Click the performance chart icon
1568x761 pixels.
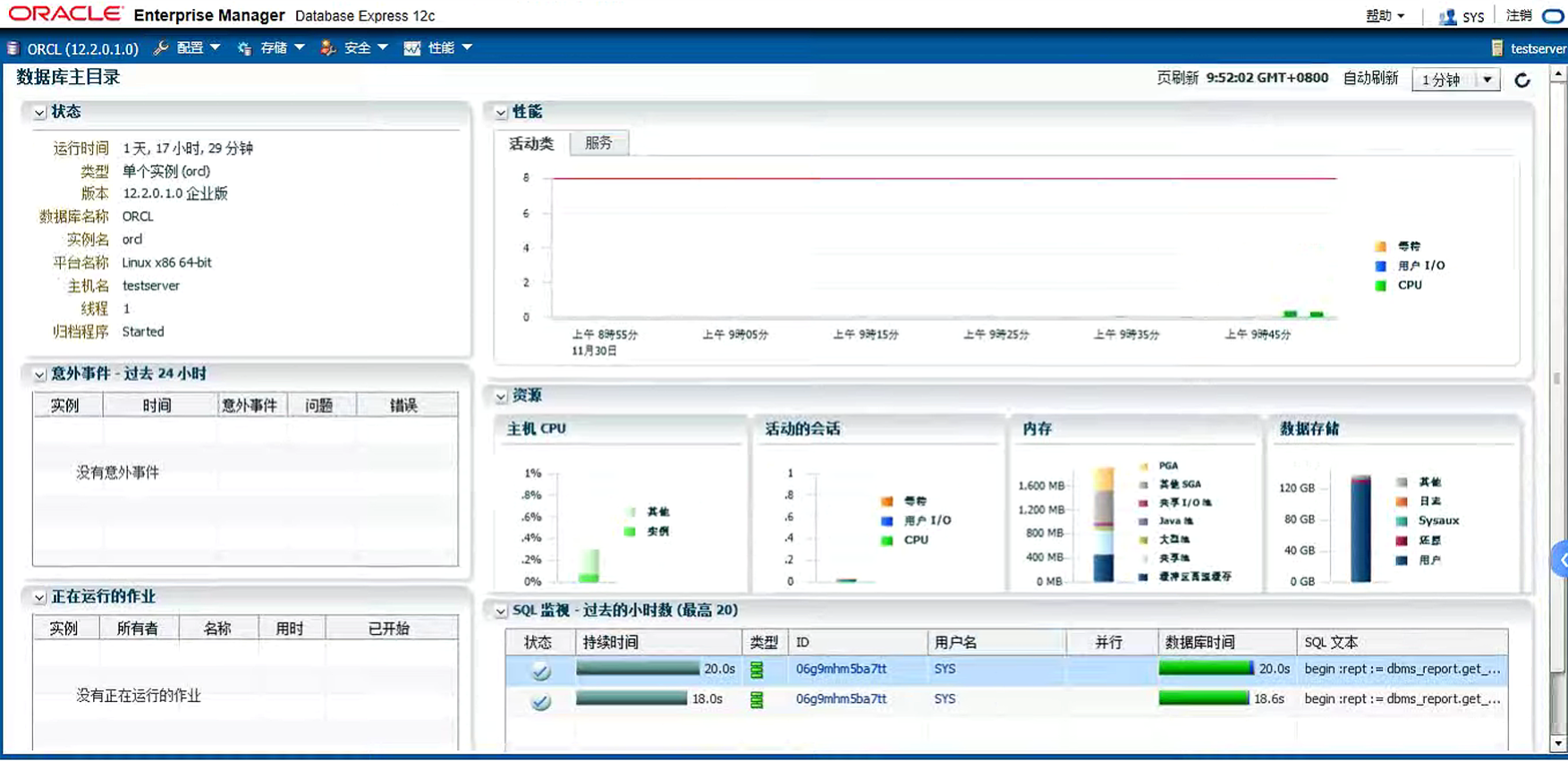point(412,48)
